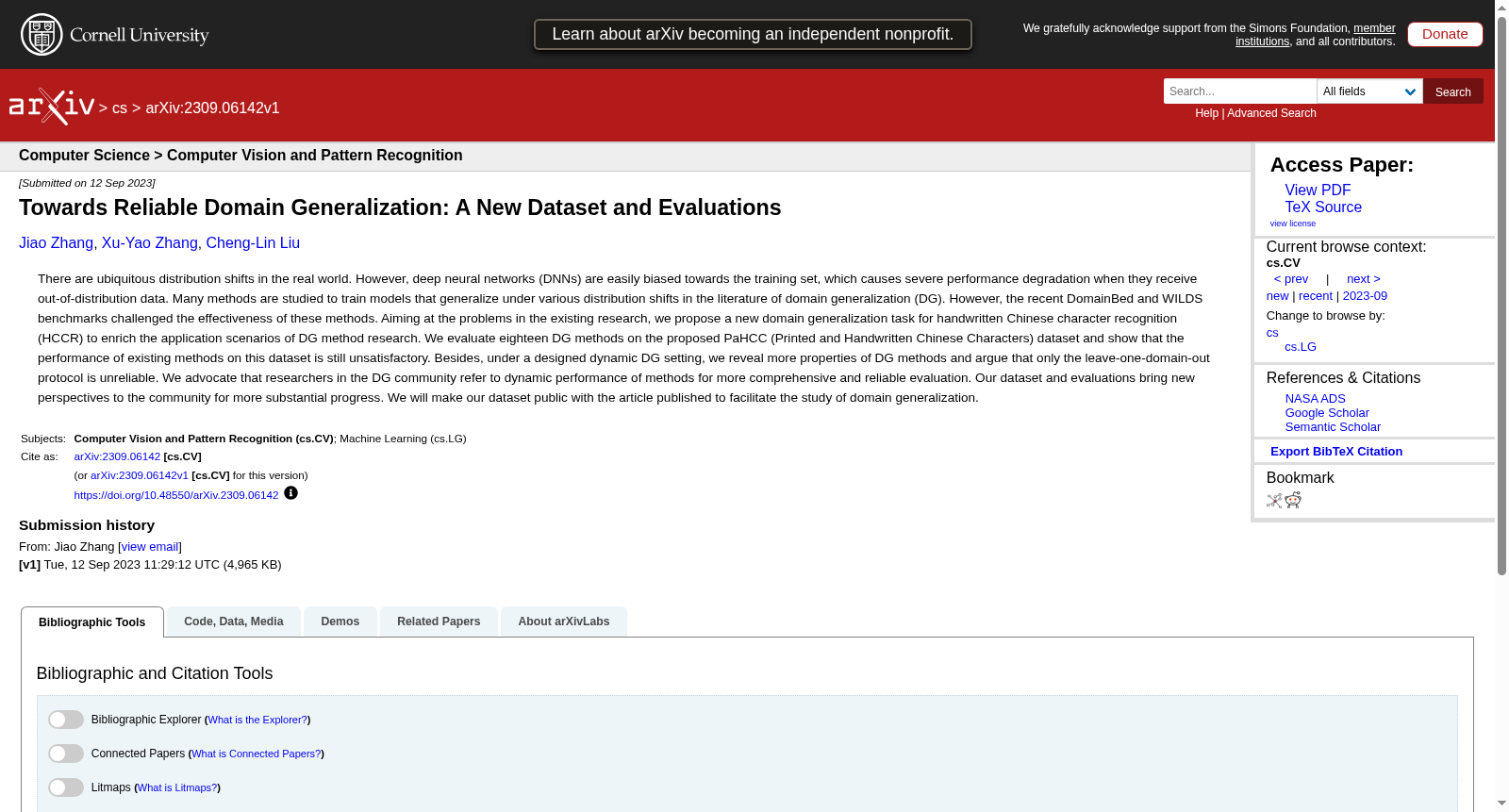Open the DOI URL link
Screen dimensions: 1509x812
coord(176,495)
